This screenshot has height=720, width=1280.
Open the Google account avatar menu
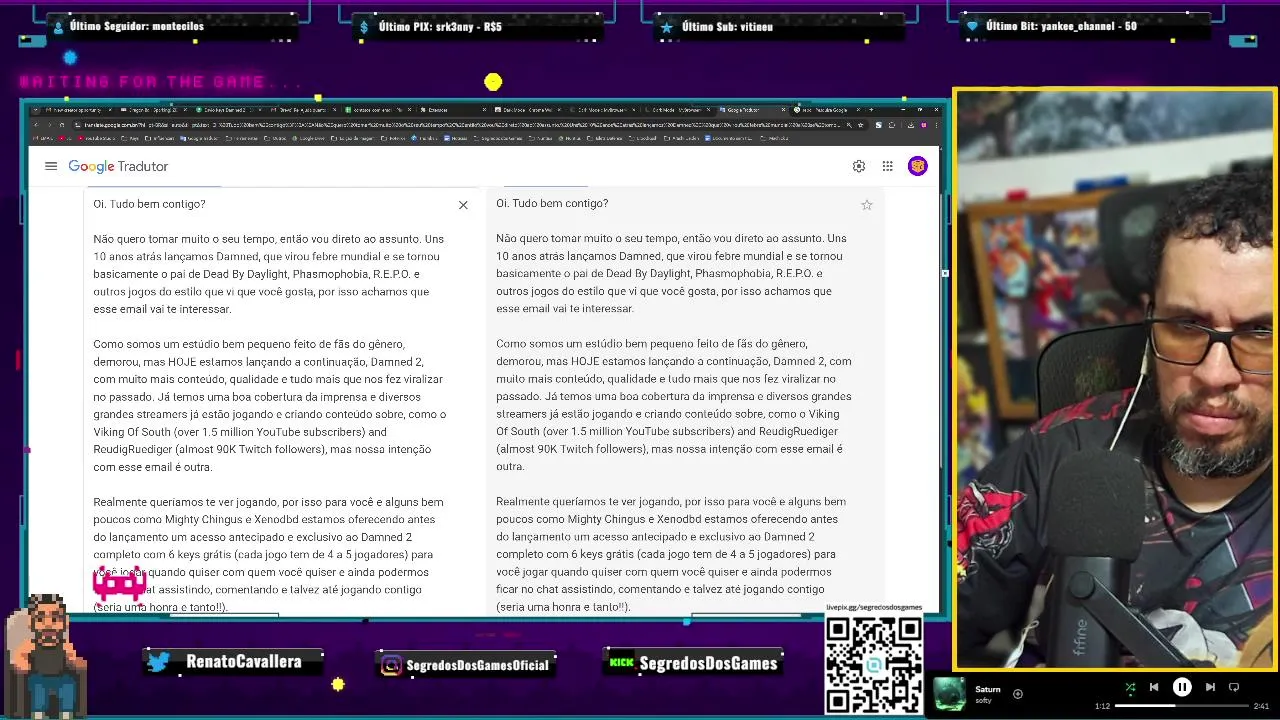click(917, 166)
